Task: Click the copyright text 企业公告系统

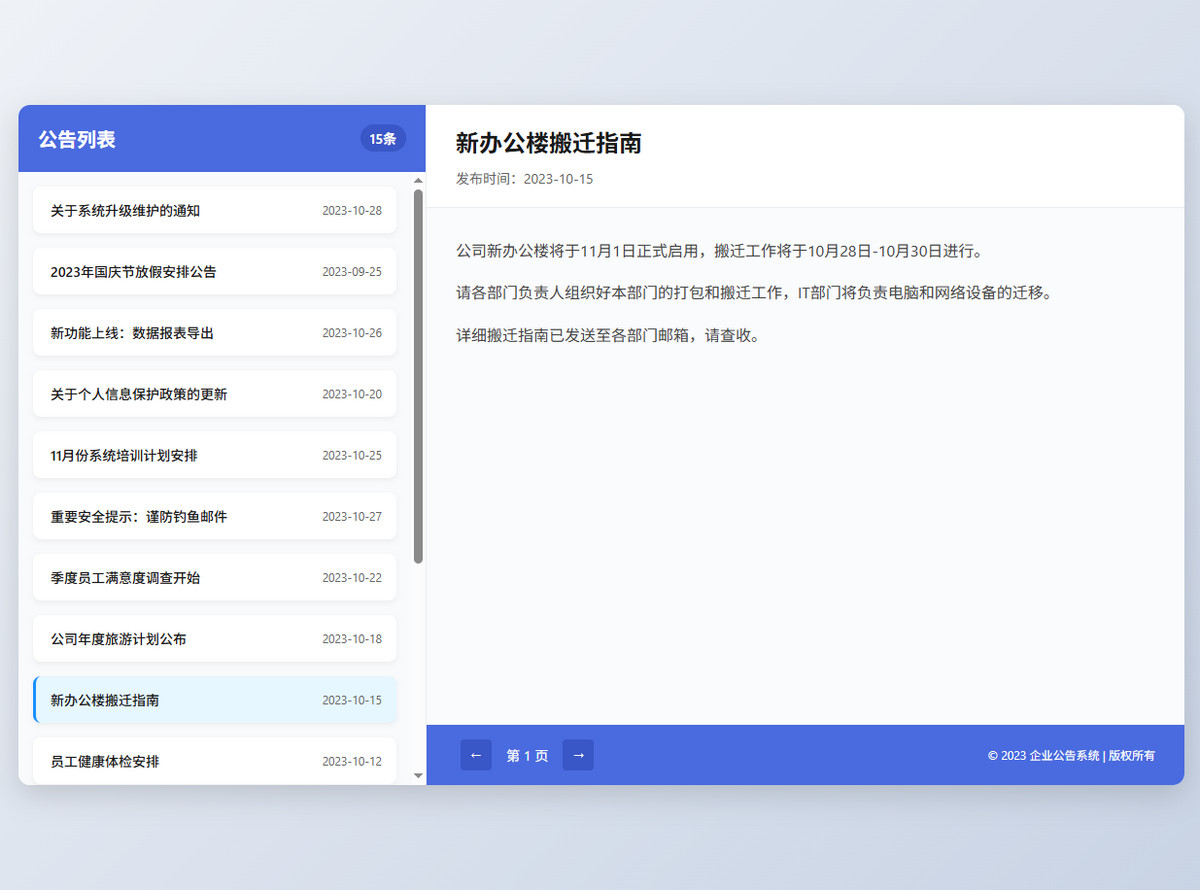Action: point(1067,756)
